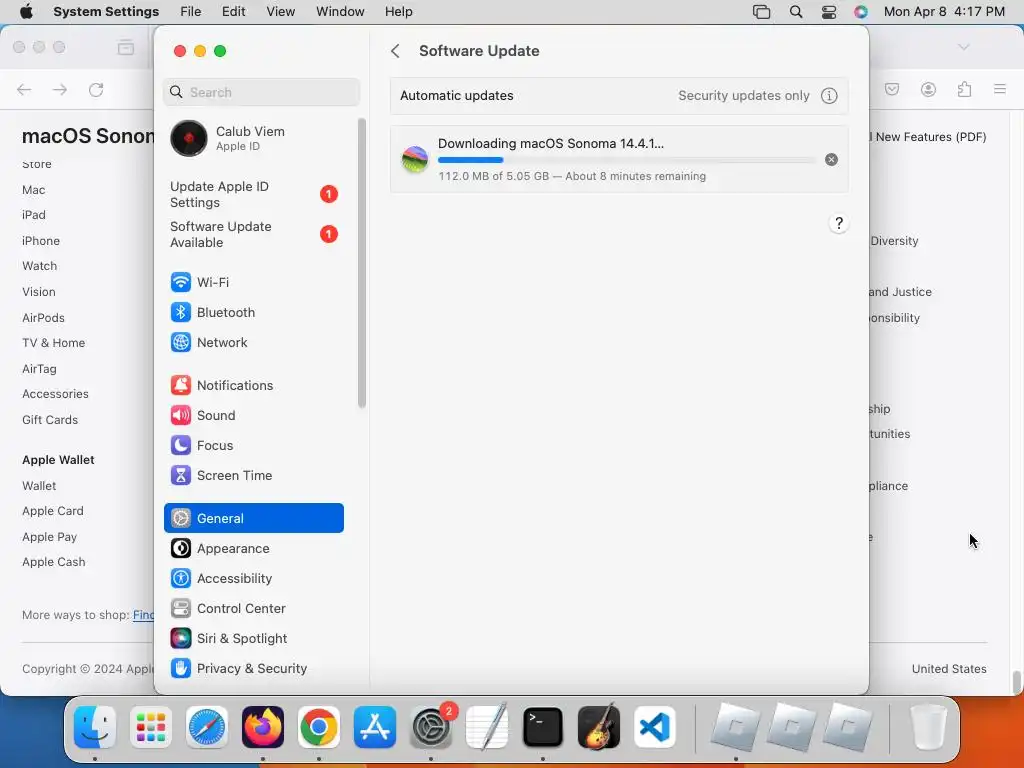Launch Safari from the Dock
Image resolution: width=1024 pixels, height=768 pixels.
click(x=207, y=727)
